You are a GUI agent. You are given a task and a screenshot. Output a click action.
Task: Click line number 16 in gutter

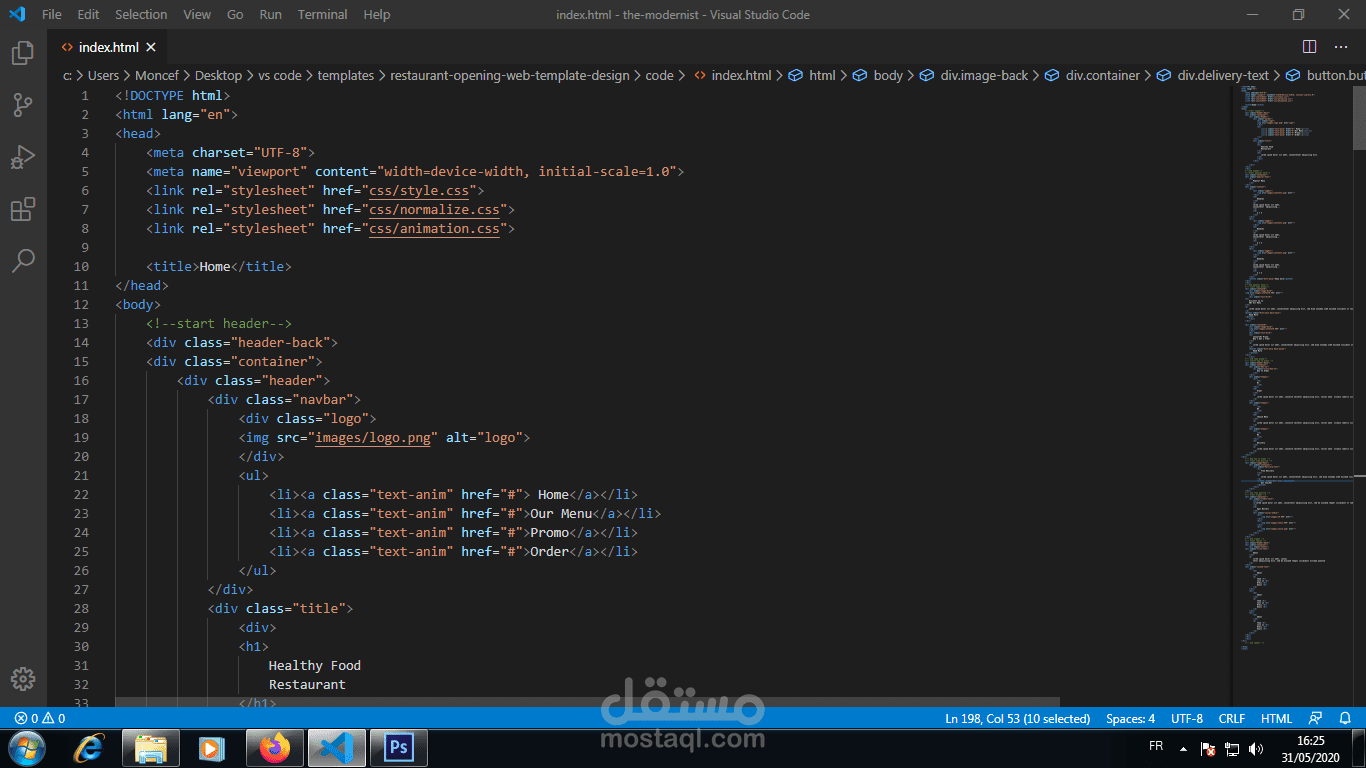(x=80, y=380)
